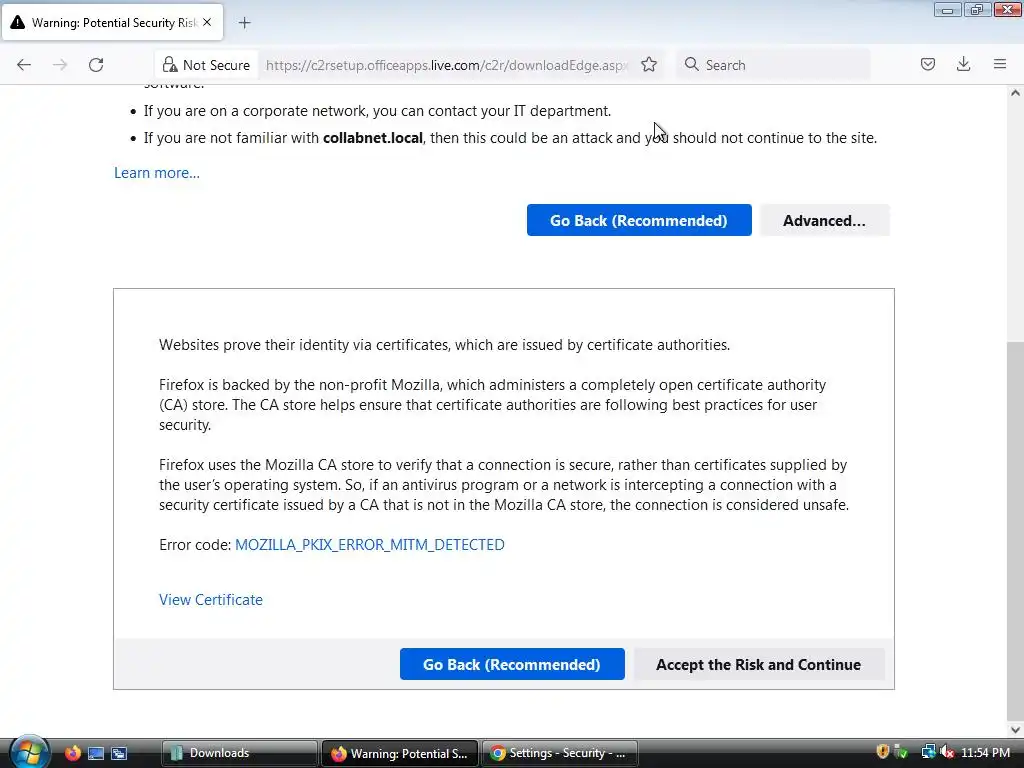
Task: Click the search magnifier icon
Action: click(692, 64)
